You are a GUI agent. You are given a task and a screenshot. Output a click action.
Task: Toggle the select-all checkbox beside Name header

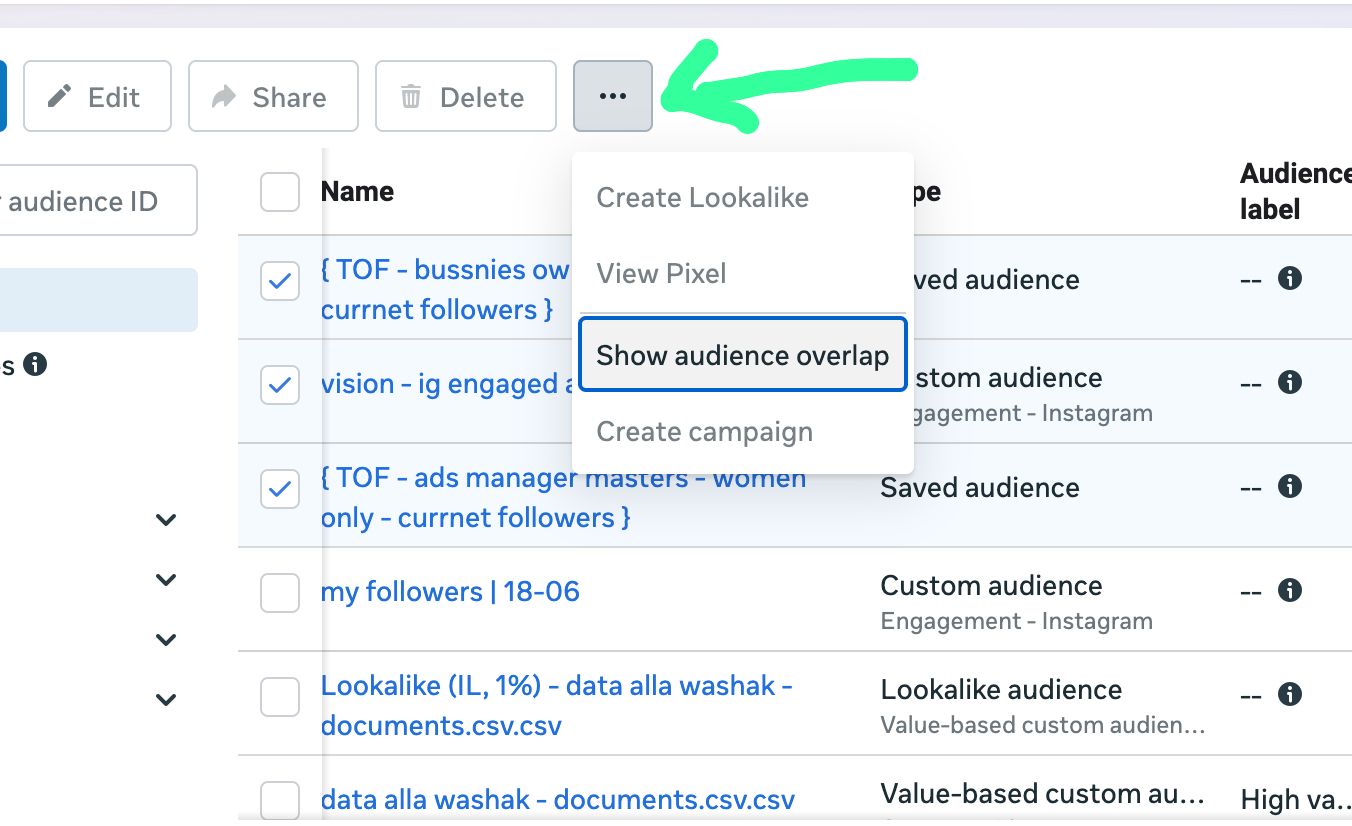tap(280, 192)
